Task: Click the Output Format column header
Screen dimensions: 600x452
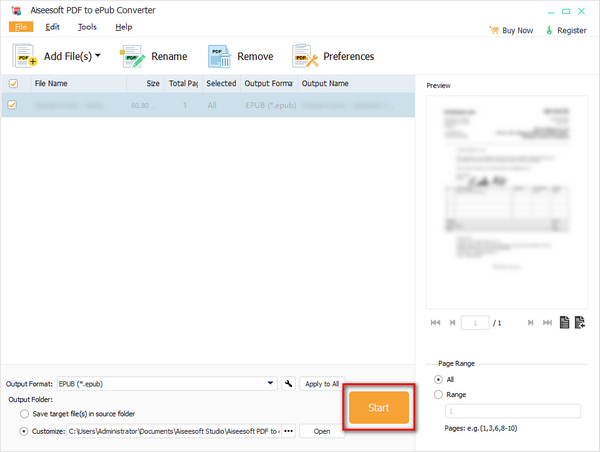Action: [x=269, y=83]
